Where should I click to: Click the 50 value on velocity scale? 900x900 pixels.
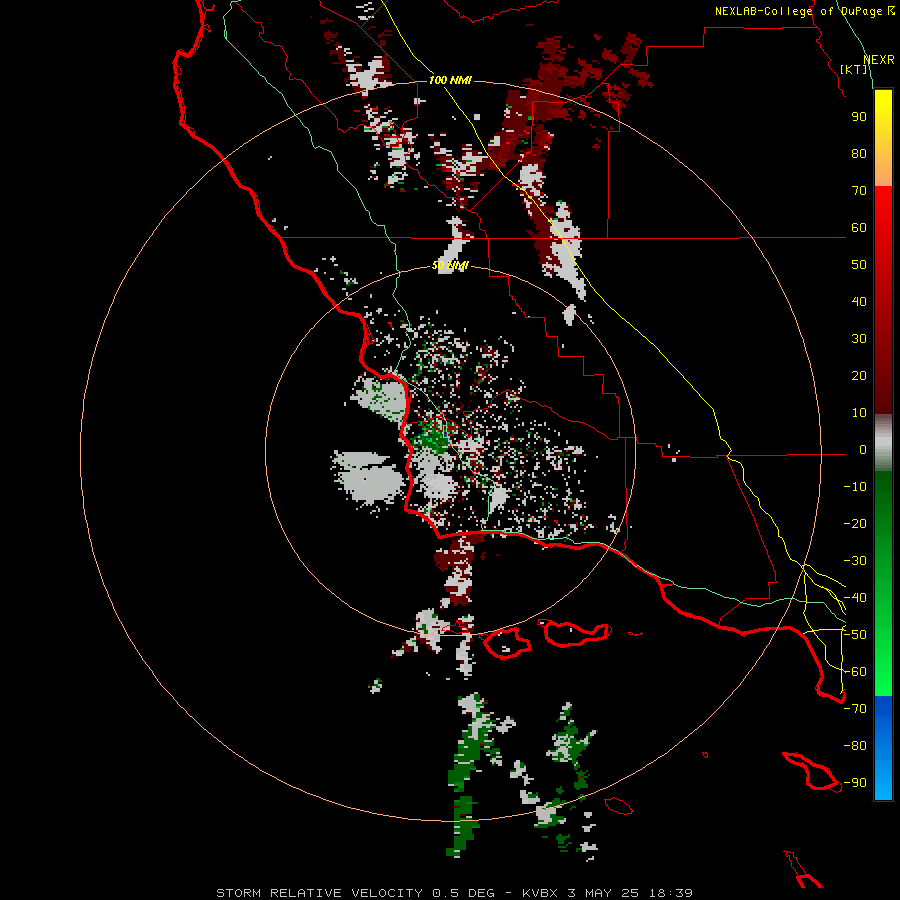(859, 265)
